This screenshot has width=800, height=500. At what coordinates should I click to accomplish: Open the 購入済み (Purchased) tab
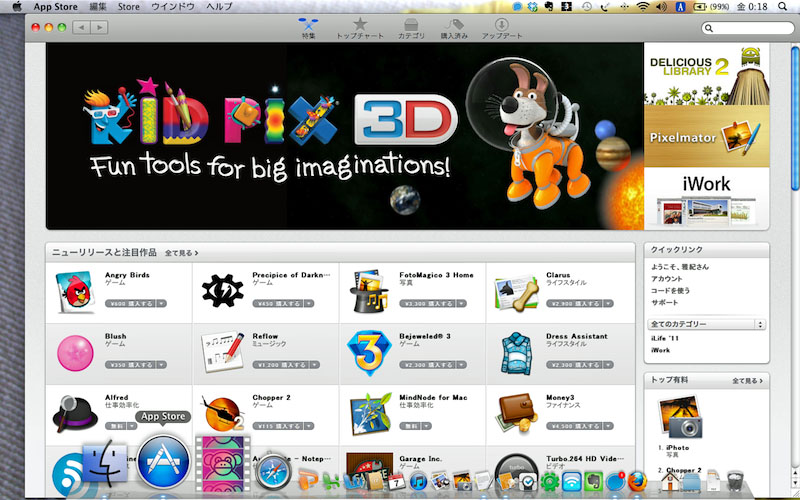click(x=454, y=28)
